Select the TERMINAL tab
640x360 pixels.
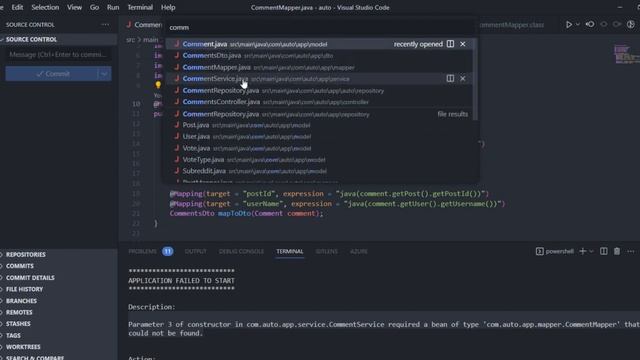289,251
